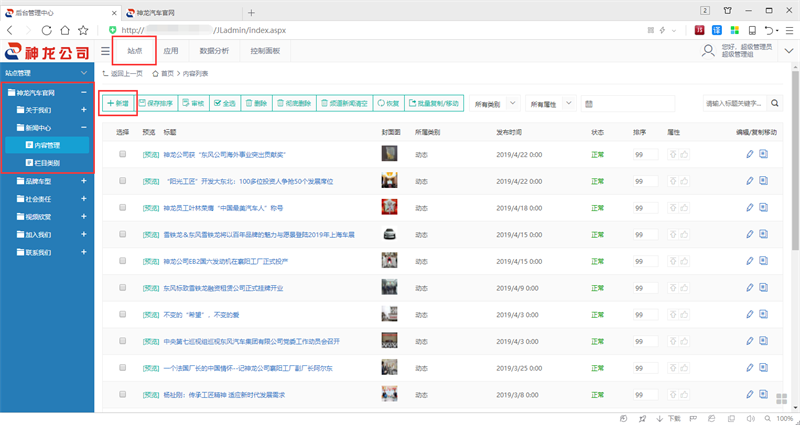Click pin-to-top icon for 东风标致雪铁龙融资租赁 row

pyautogui.click(x=673, y=288)
